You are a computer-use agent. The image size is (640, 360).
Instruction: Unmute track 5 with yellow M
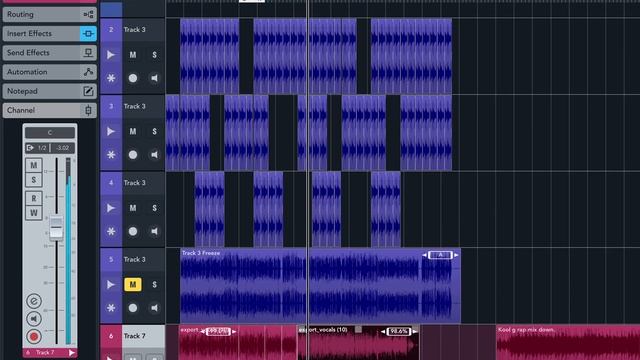(x=133, y=284)
